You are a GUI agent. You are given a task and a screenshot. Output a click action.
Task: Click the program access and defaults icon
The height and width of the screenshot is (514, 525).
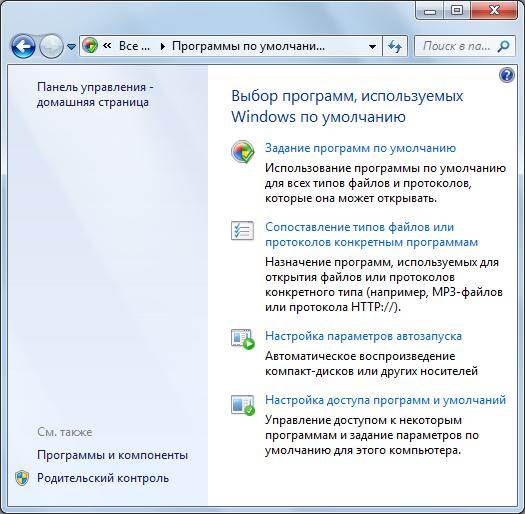(243, 405)
